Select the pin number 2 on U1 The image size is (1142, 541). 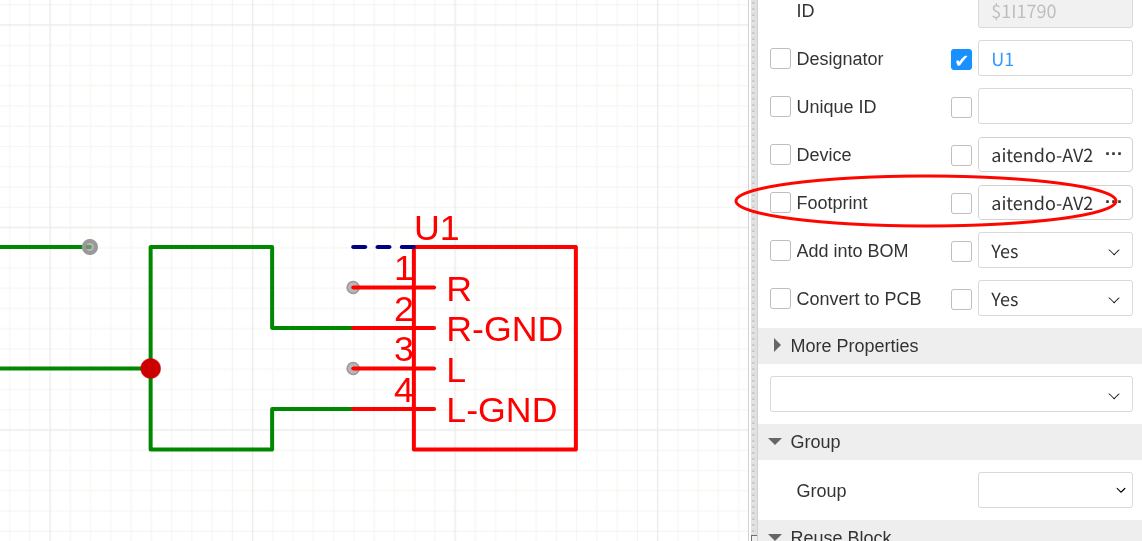404,311
